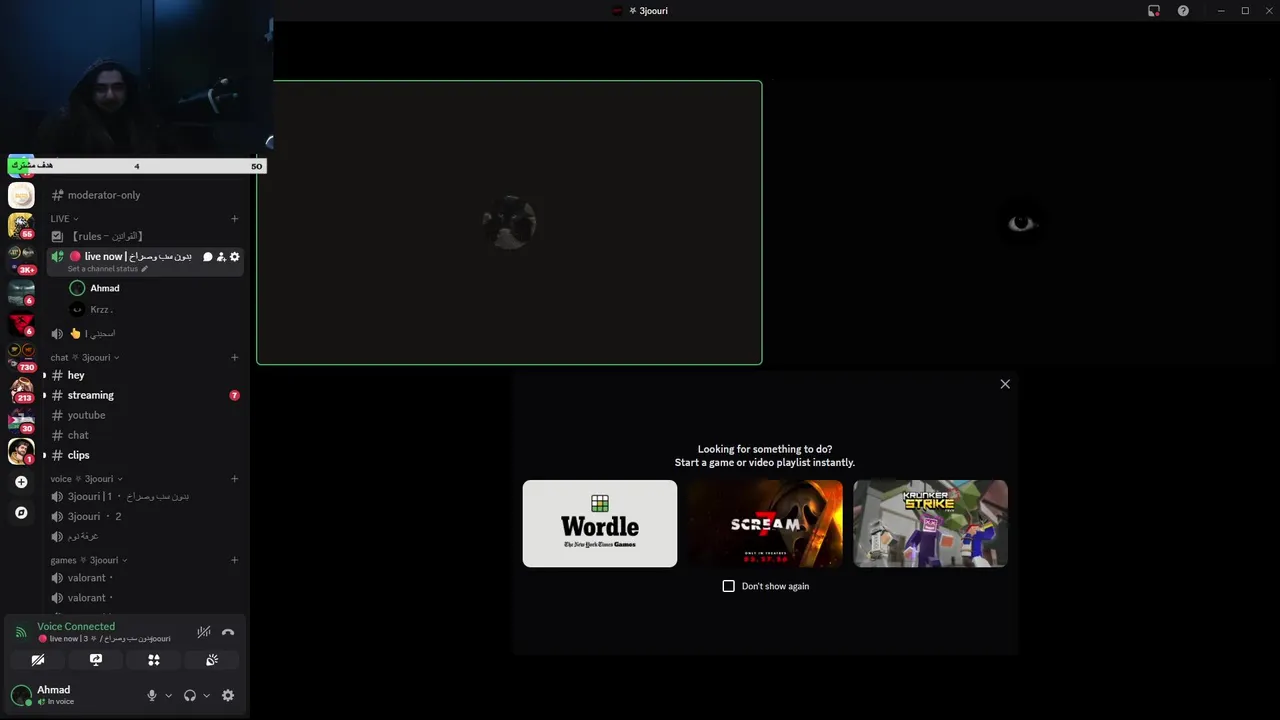Select the green-outlined participant video tile

(509, 223)
